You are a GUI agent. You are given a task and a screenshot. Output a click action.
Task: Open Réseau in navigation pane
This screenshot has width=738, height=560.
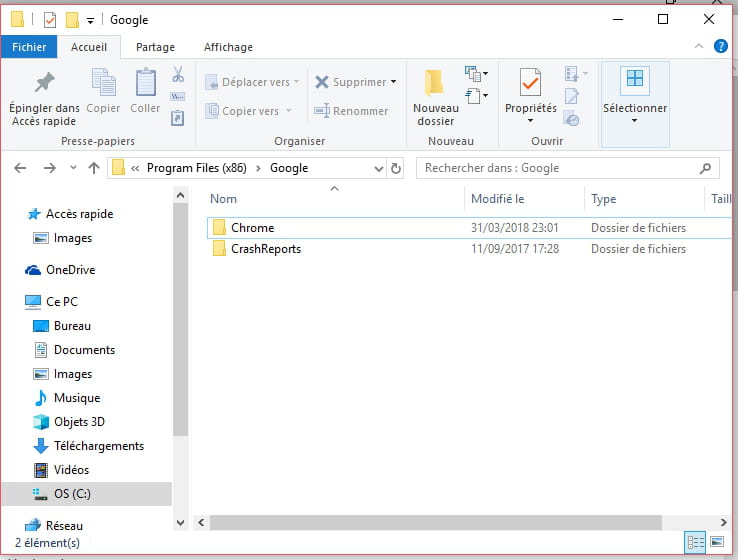[64, 526]
